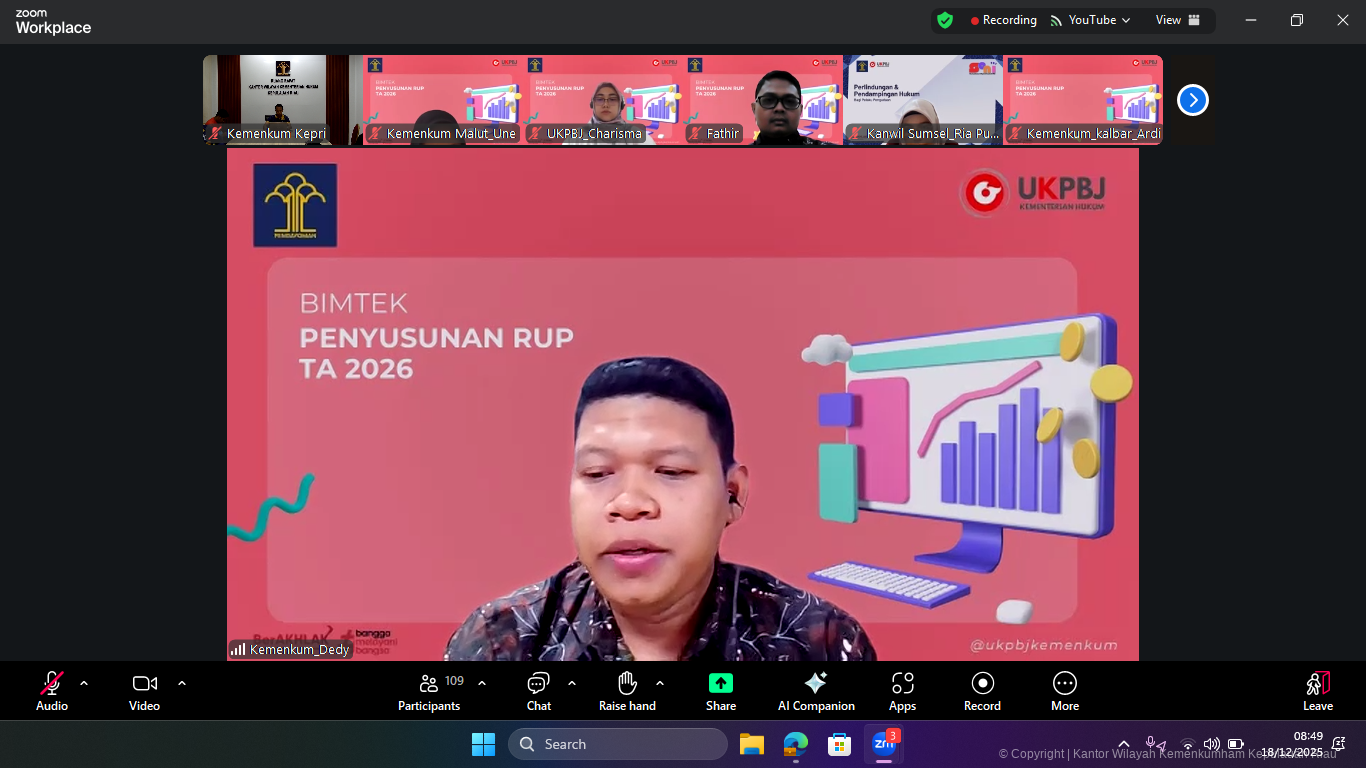
Task: Click the Windows taskbar Search box
Action: (x=618, y=744)
